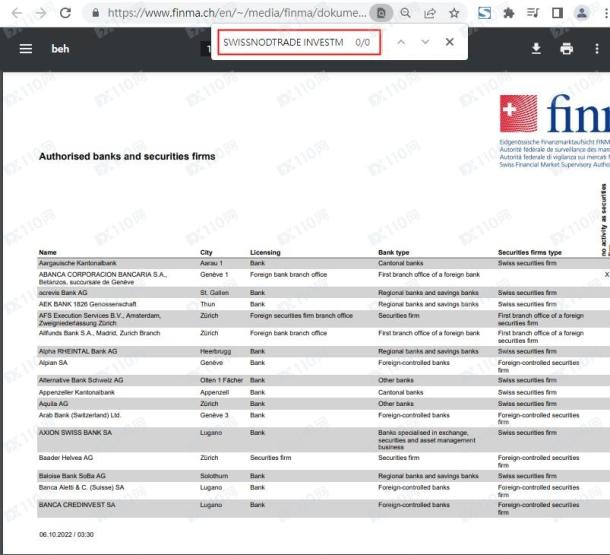Bookmark this page with the star icon
Image resolution: width=610 pixels, height=555 pixels.
pyautogui.click(x=454, y=13)
